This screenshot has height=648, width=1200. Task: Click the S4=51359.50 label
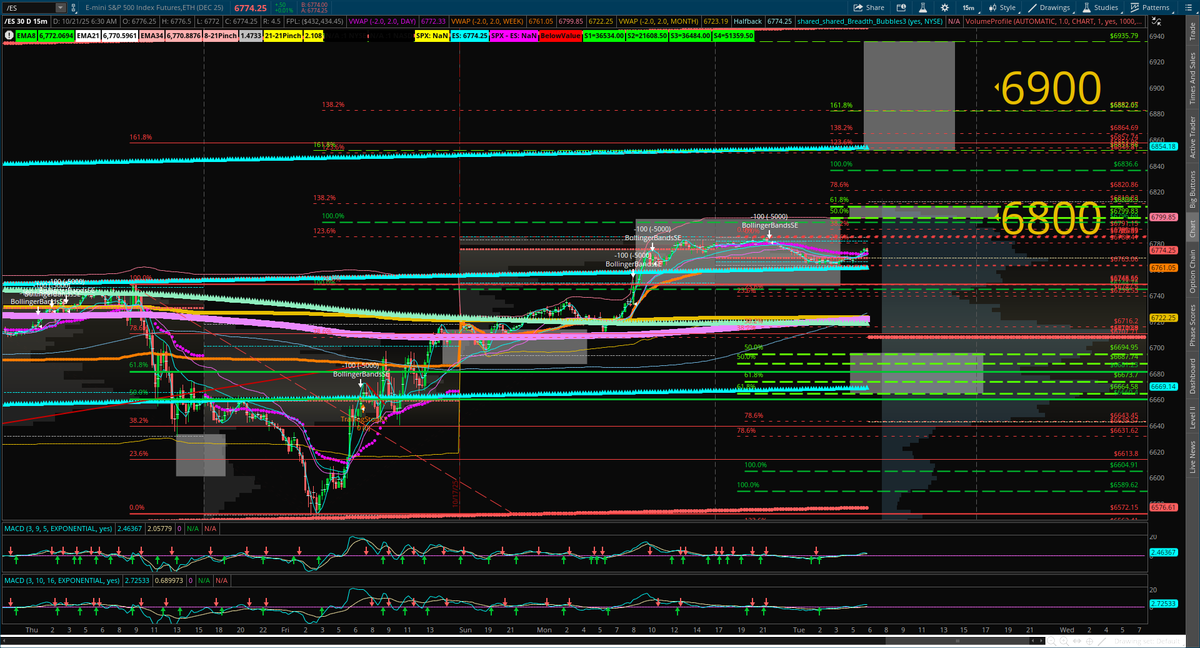coord(733,36)
